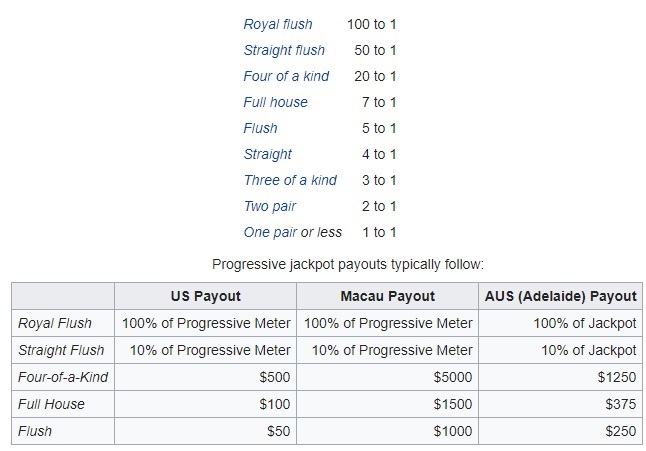The width and height of the screenshot is (646, 451).
Task: Click the Progressive jackpot payouts caption text
Action: point(348,265)
